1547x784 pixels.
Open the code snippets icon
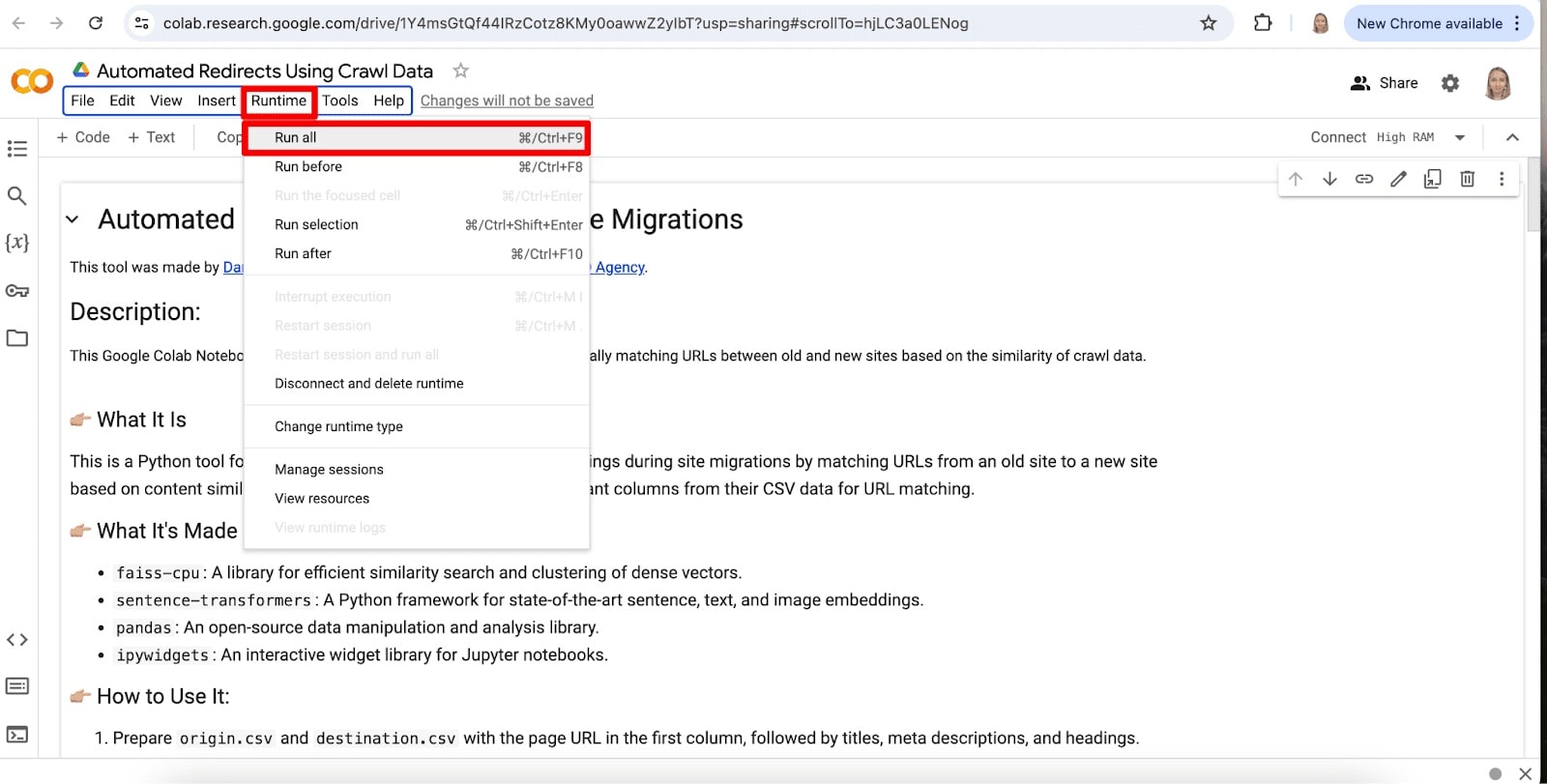16,640
